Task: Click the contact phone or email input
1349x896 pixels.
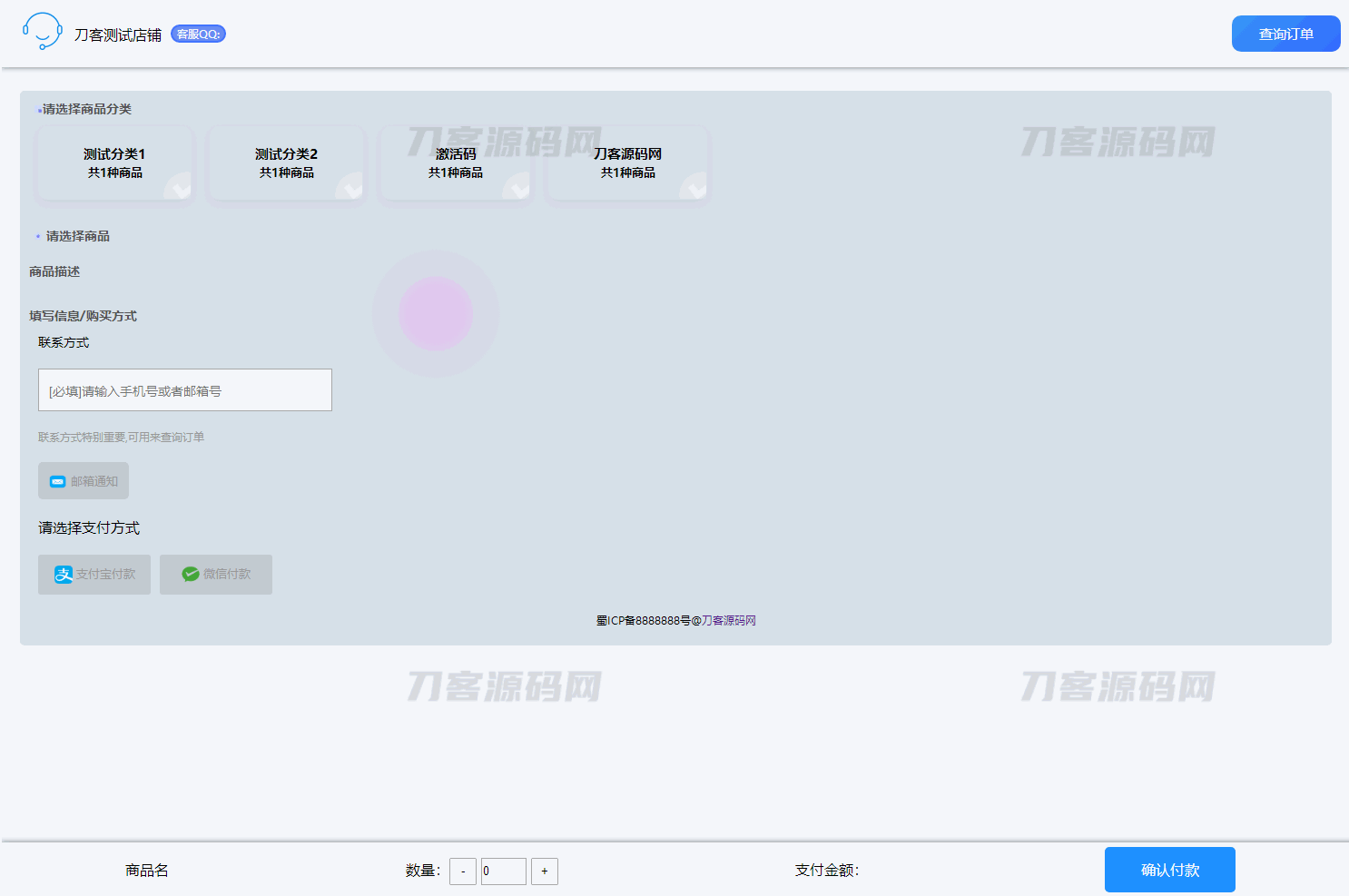Action: 185,390
